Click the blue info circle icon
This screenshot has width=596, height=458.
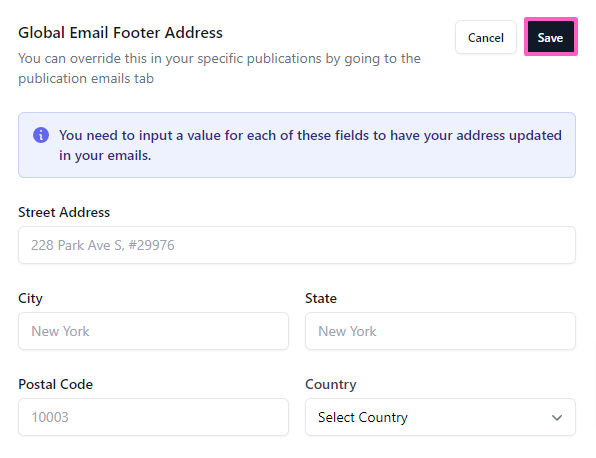point(41,135)
